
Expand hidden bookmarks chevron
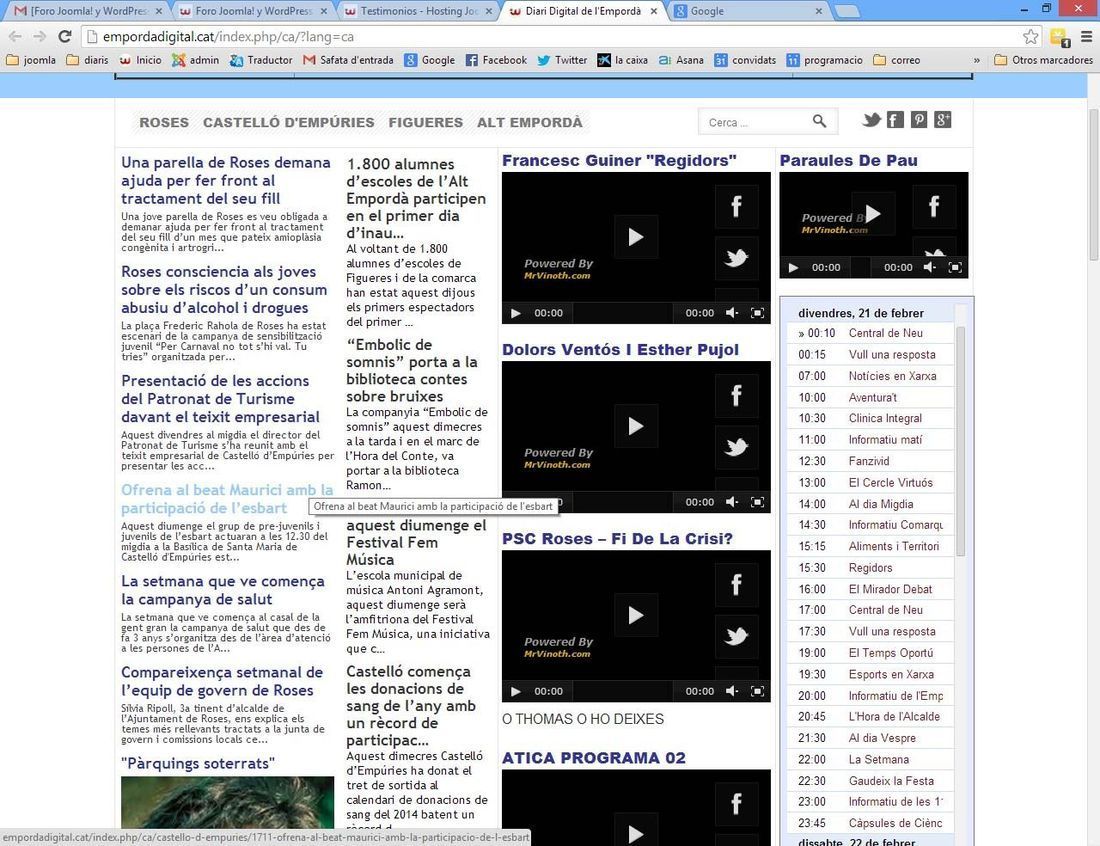[977, 60]
